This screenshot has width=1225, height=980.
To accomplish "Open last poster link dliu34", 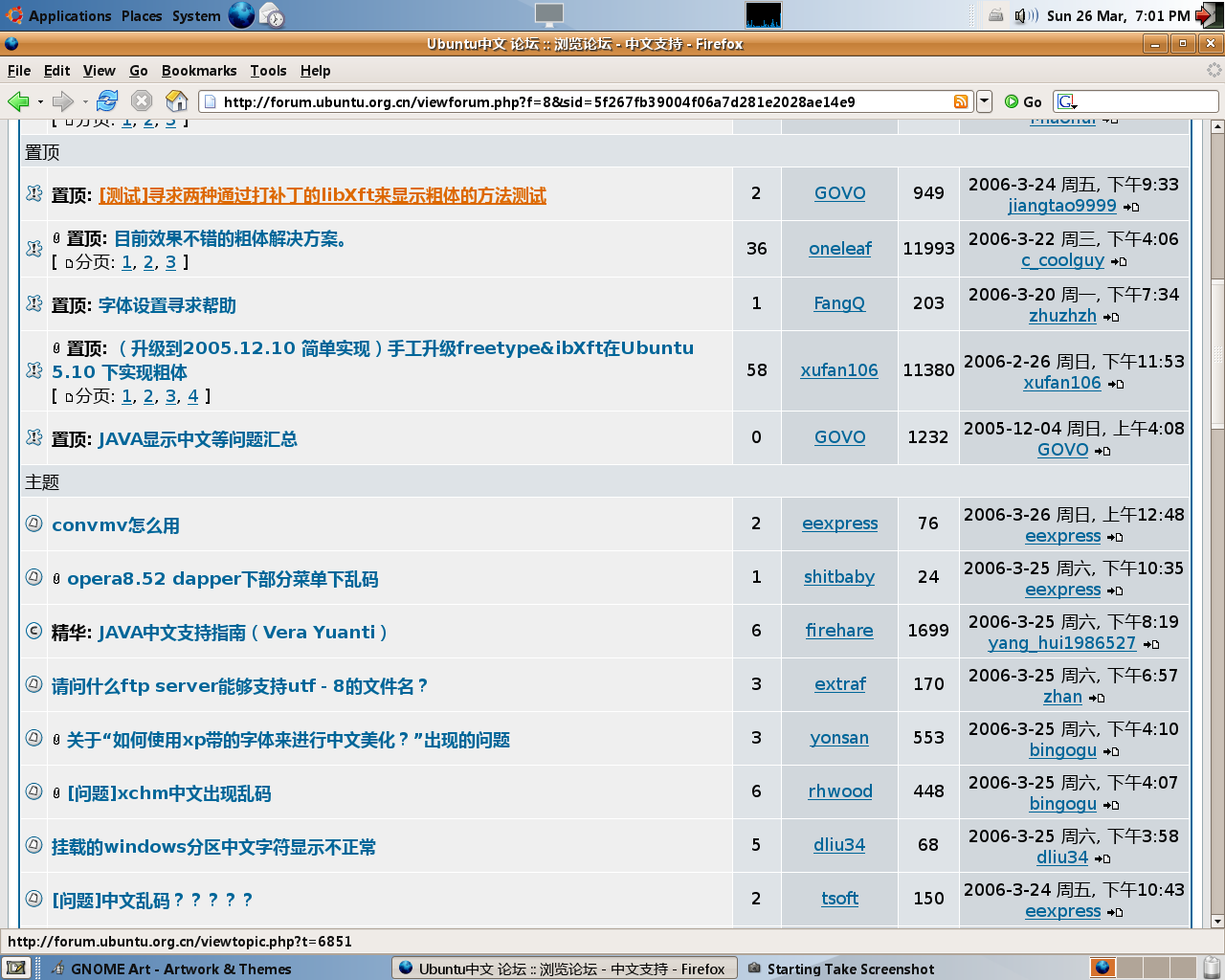I will [x=1062, y=857].
